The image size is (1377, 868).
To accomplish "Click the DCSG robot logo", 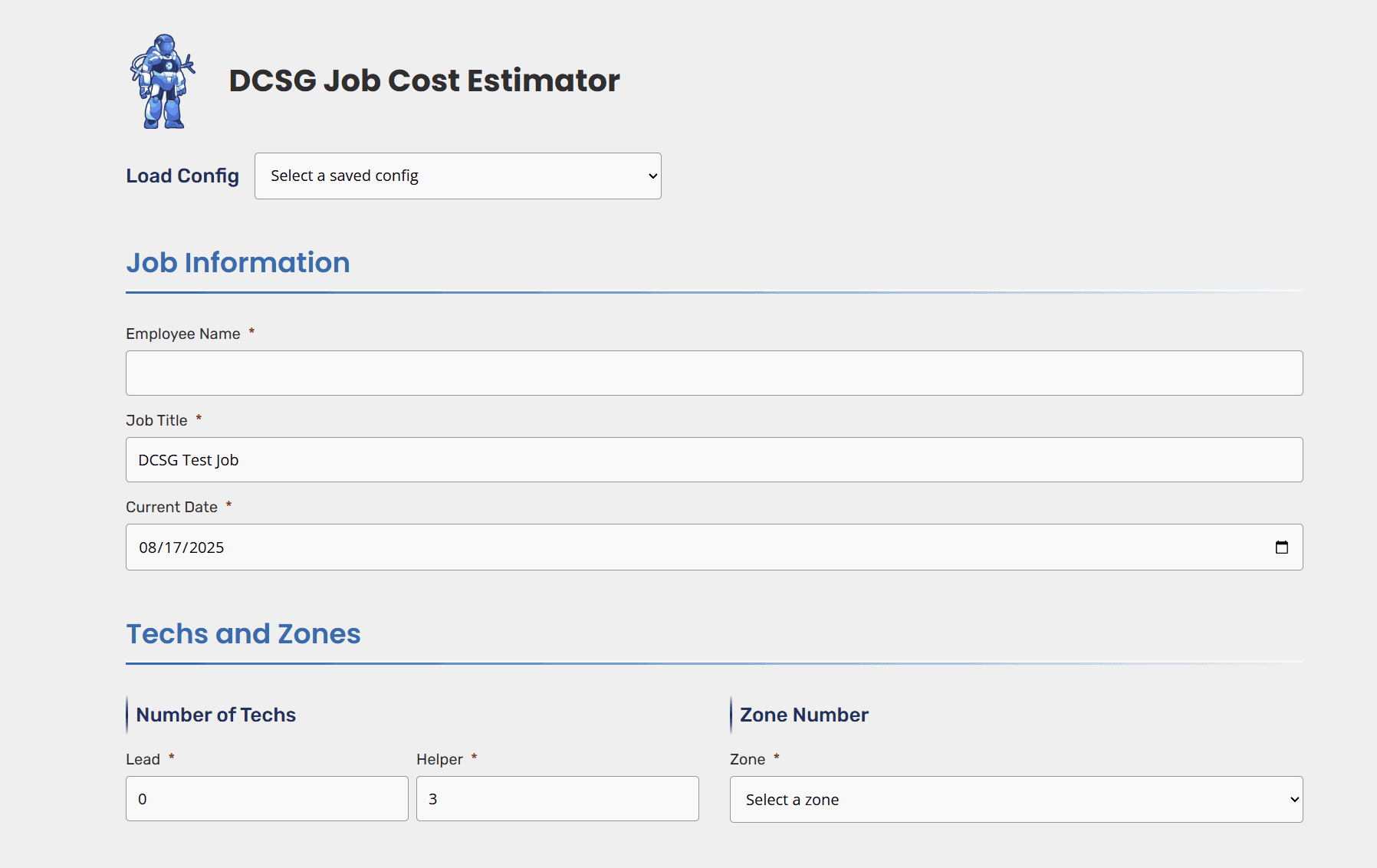I will tap(163, 81).
